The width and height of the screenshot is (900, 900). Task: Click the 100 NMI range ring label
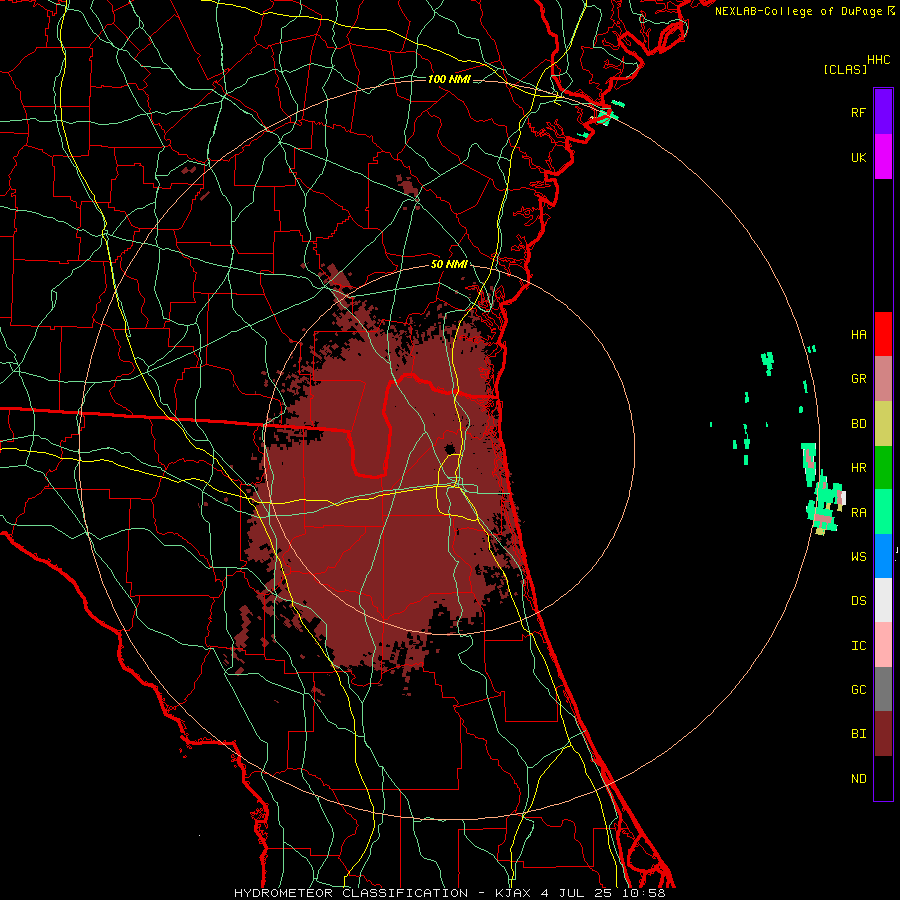(x=449, y=79)
